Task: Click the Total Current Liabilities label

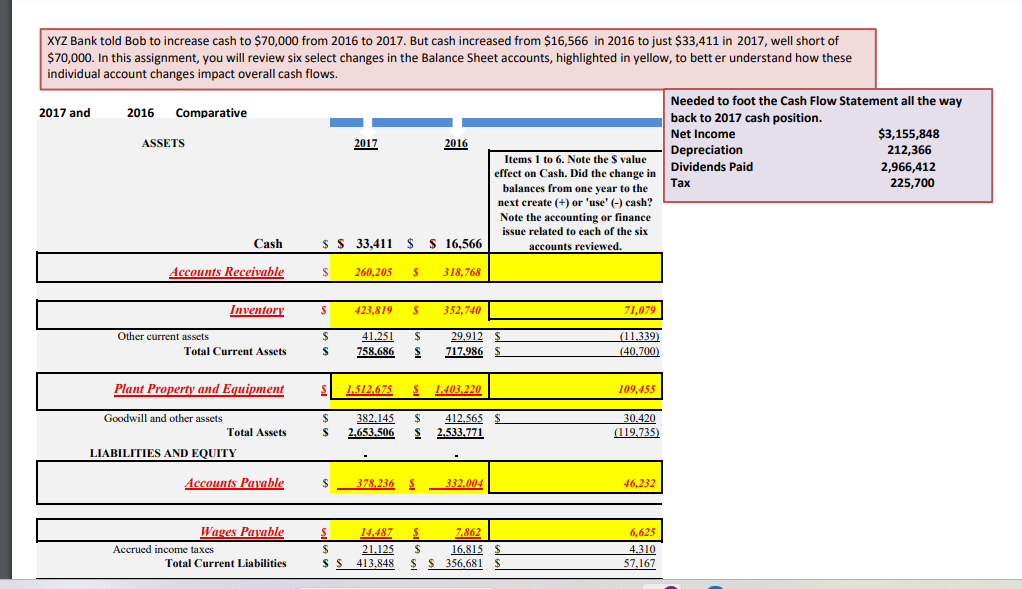Action: pos(226,563)
